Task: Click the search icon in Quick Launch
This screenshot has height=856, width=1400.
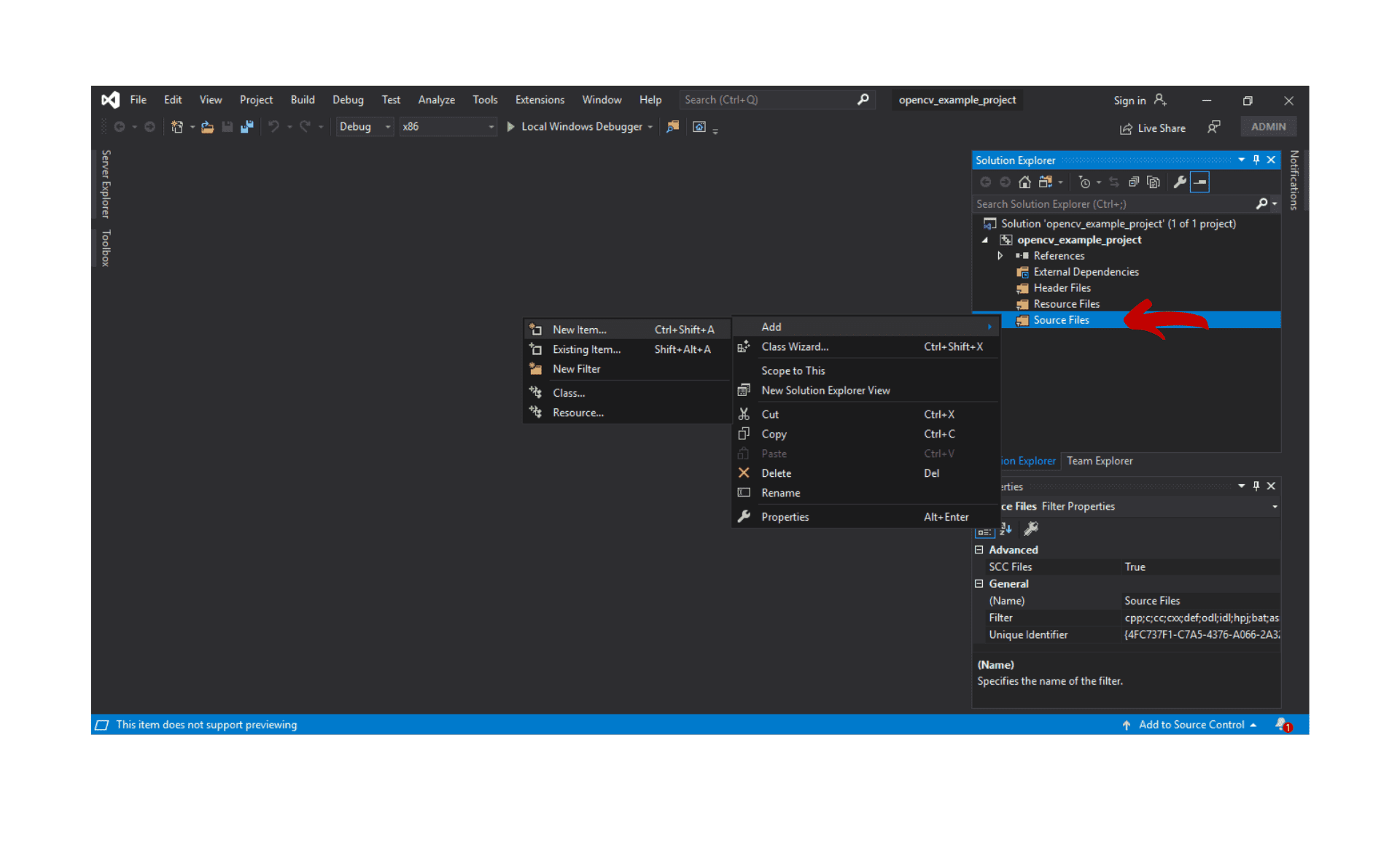Action: pyautogui.click(x=863, y=100)
